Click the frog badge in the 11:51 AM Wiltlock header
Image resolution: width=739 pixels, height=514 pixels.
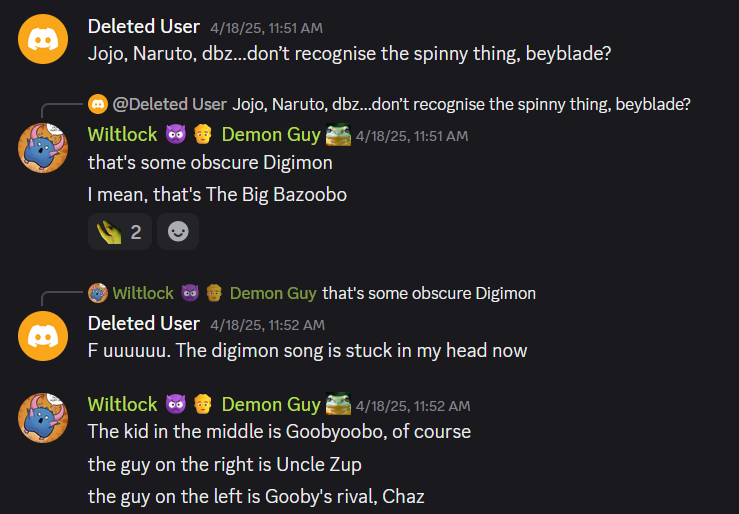pos(338,135)
